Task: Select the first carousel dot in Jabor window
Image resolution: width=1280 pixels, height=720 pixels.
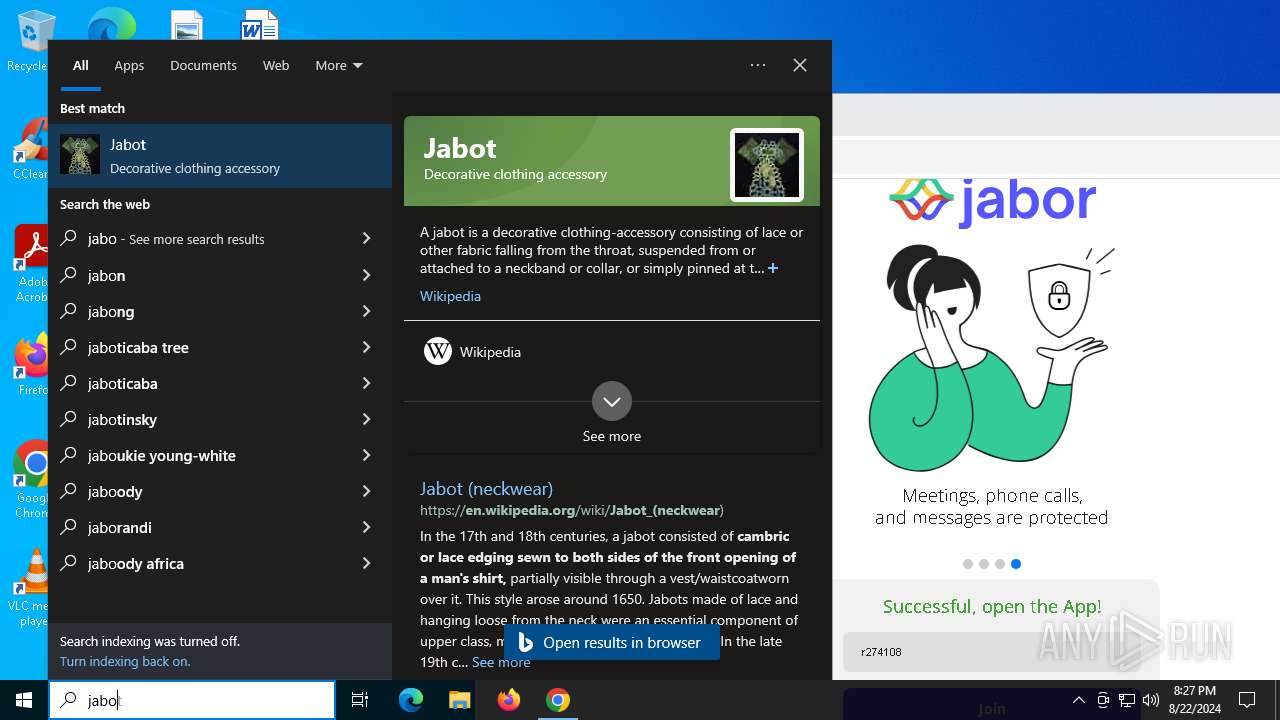Action: tap(968, 564)
